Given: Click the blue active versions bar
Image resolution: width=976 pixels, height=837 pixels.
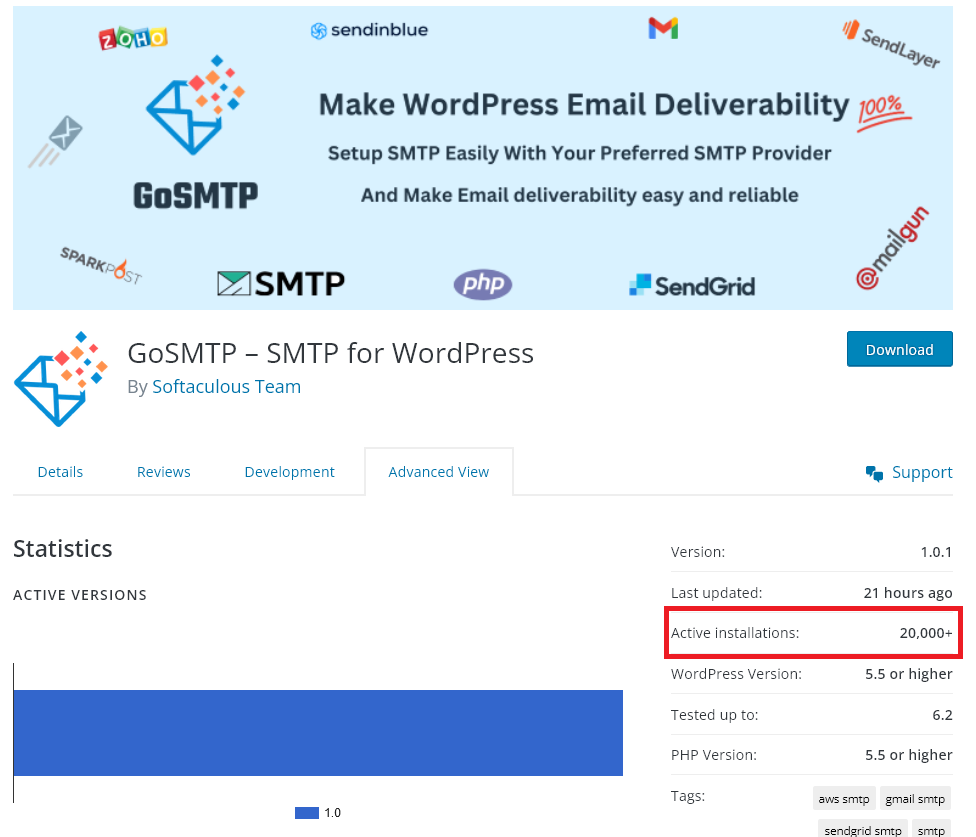Looking at the screenshot, I should 317,732.
